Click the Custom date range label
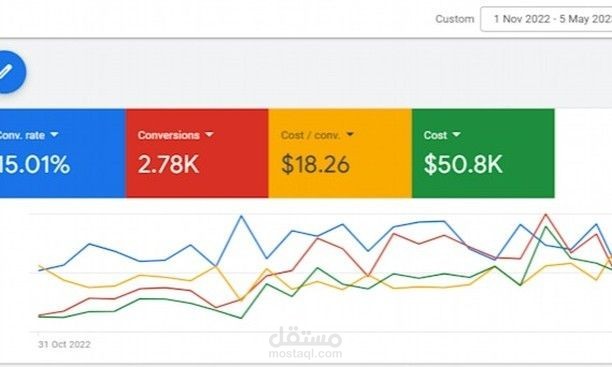The height and width of the screenshot is (367, 612). click(x=455, y=19)
